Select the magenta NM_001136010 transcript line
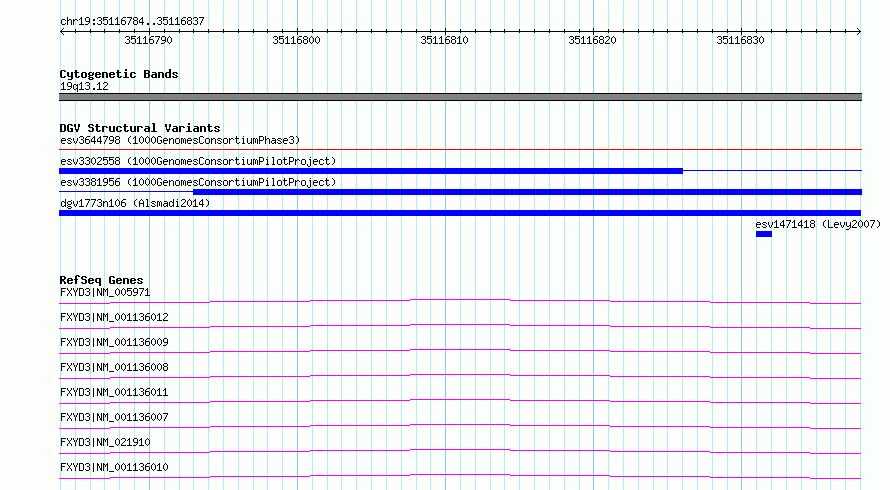Image resolution: width=890 pixels, height=490 pixels. 460,476
